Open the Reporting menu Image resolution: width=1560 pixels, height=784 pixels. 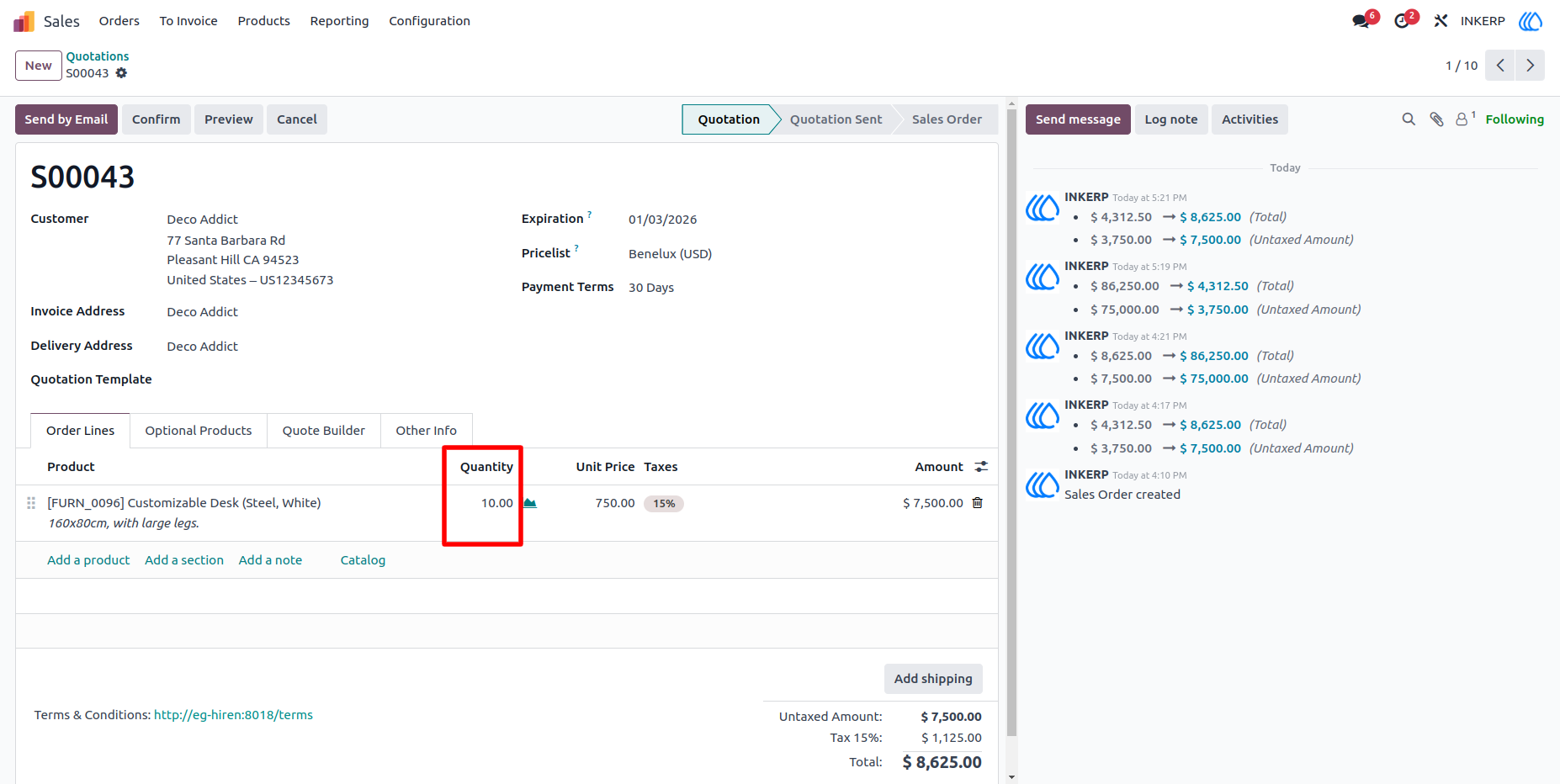[x=339, y=21]
